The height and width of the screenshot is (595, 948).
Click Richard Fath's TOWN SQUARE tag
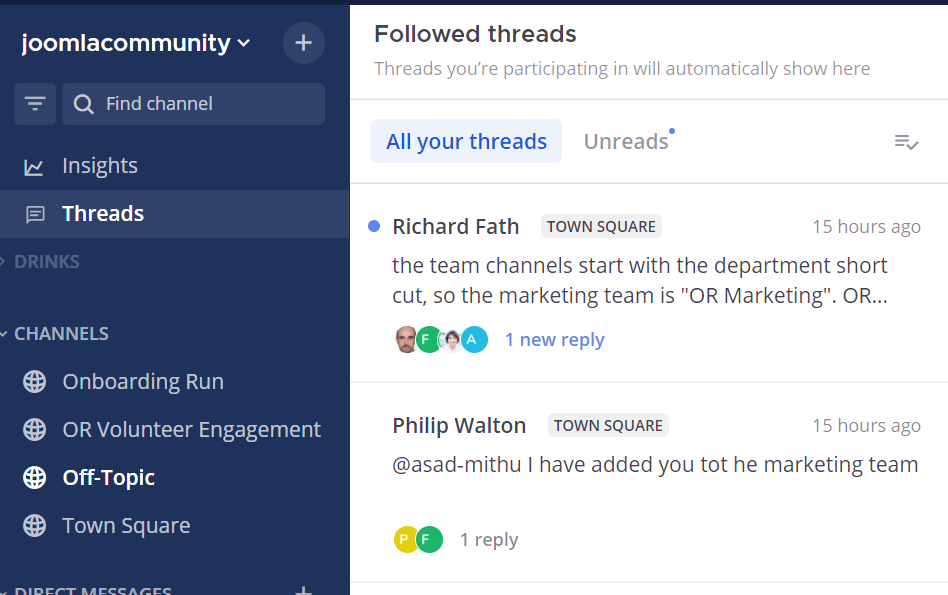click(601, 227)
